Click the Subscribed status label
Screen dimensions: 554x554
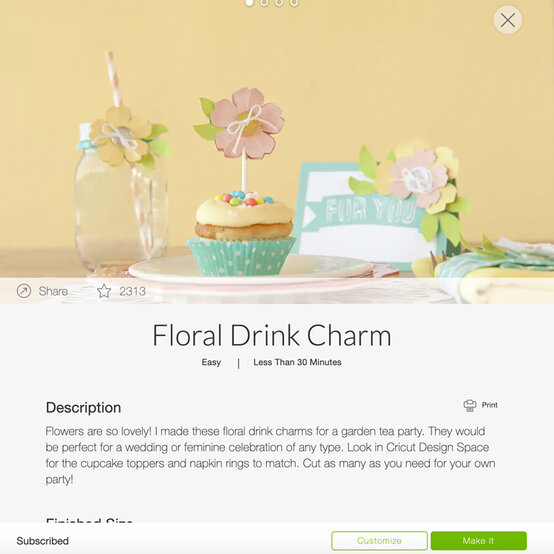click(x=43, y=541)
